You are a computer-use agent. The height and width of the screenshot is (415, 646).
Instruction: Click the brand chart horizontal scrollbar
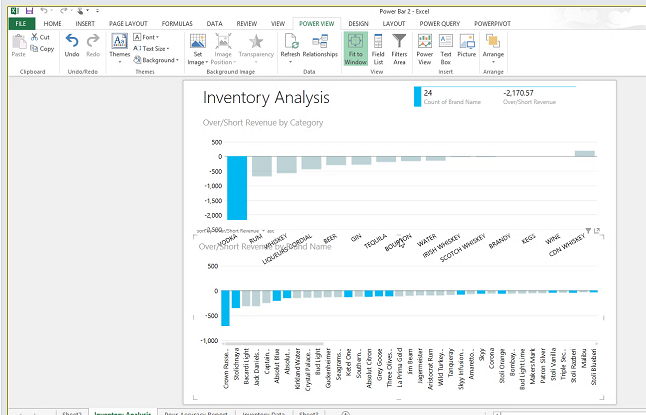[273, 343]
